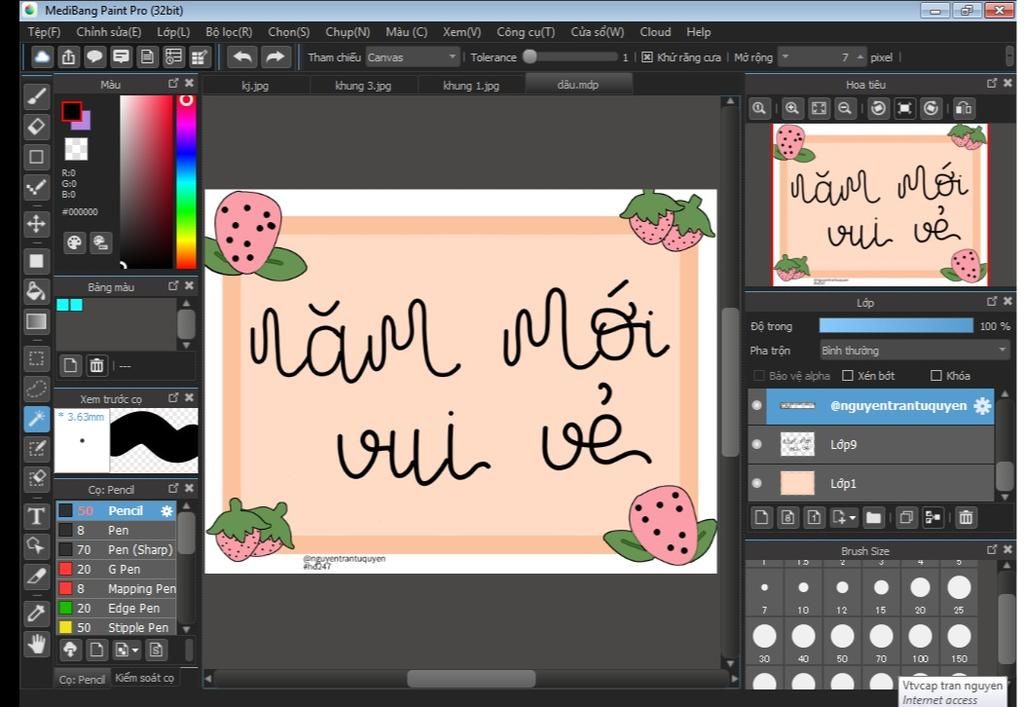Zoom in using navigator magnifier plus
Viewport: 1024px width, 707px height.
[792, 108]
